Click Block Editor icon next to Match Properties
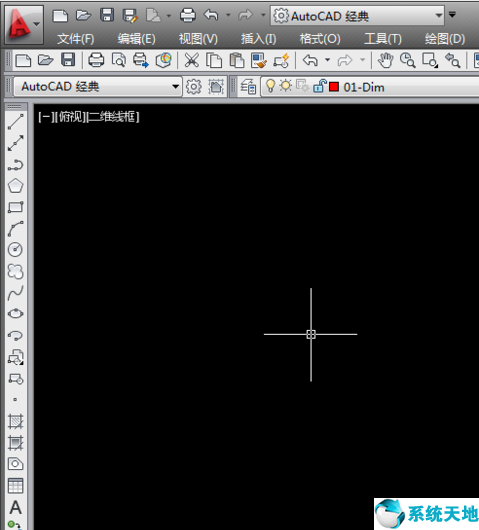This screenshot has height=530, width=479. point(281,61)
